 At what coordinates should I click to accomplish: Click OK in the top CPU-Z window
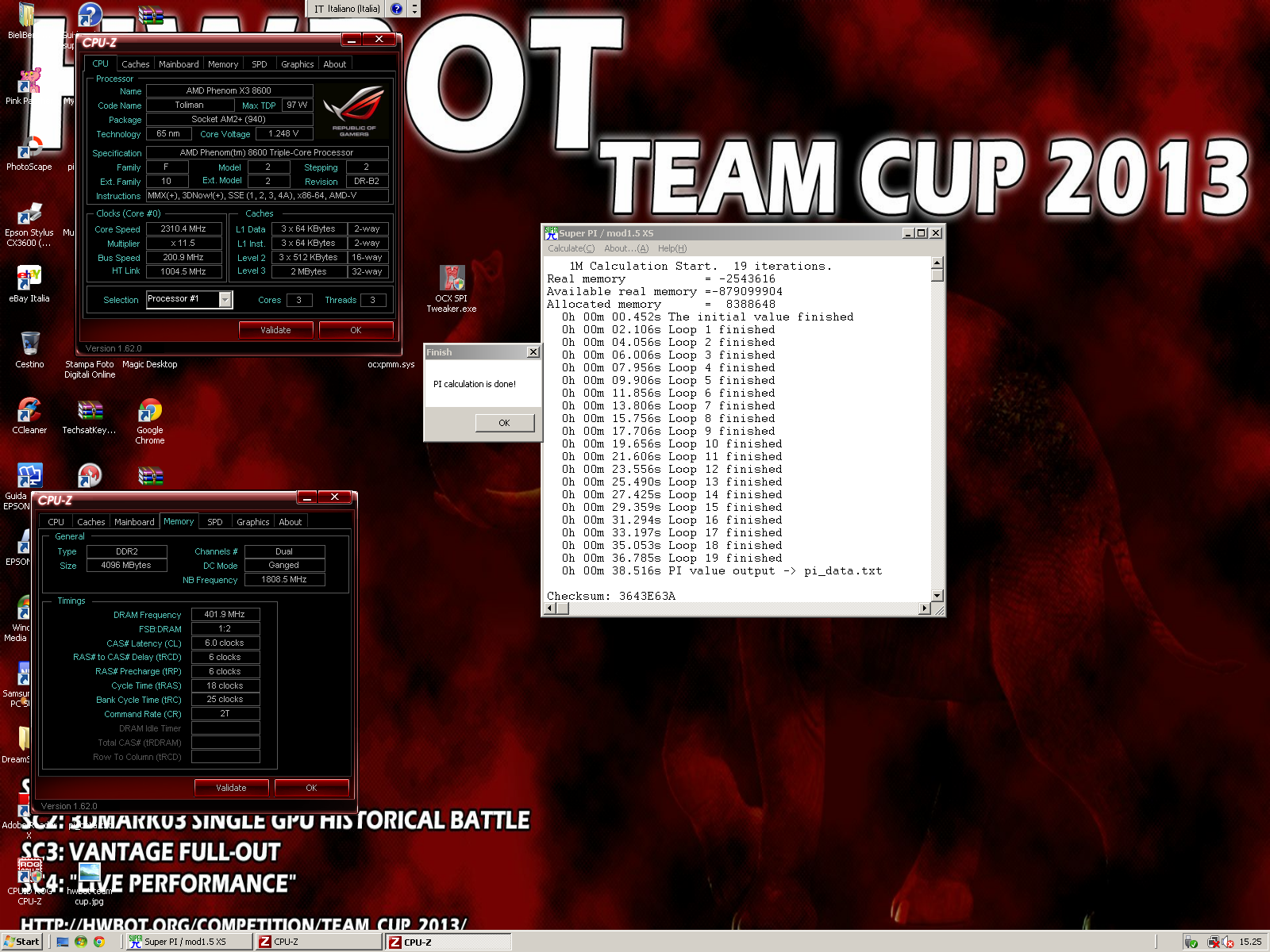pos(356,330)
